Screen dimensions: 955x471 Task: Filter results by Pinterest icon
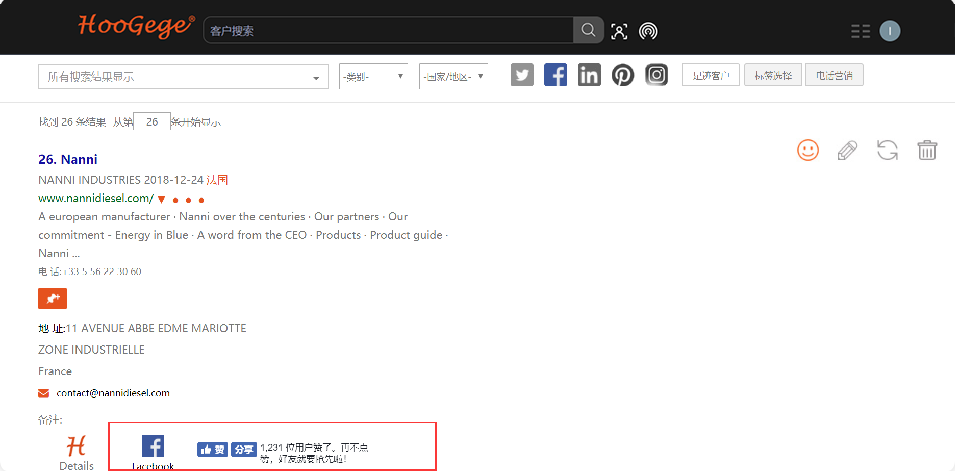(622, 75)
